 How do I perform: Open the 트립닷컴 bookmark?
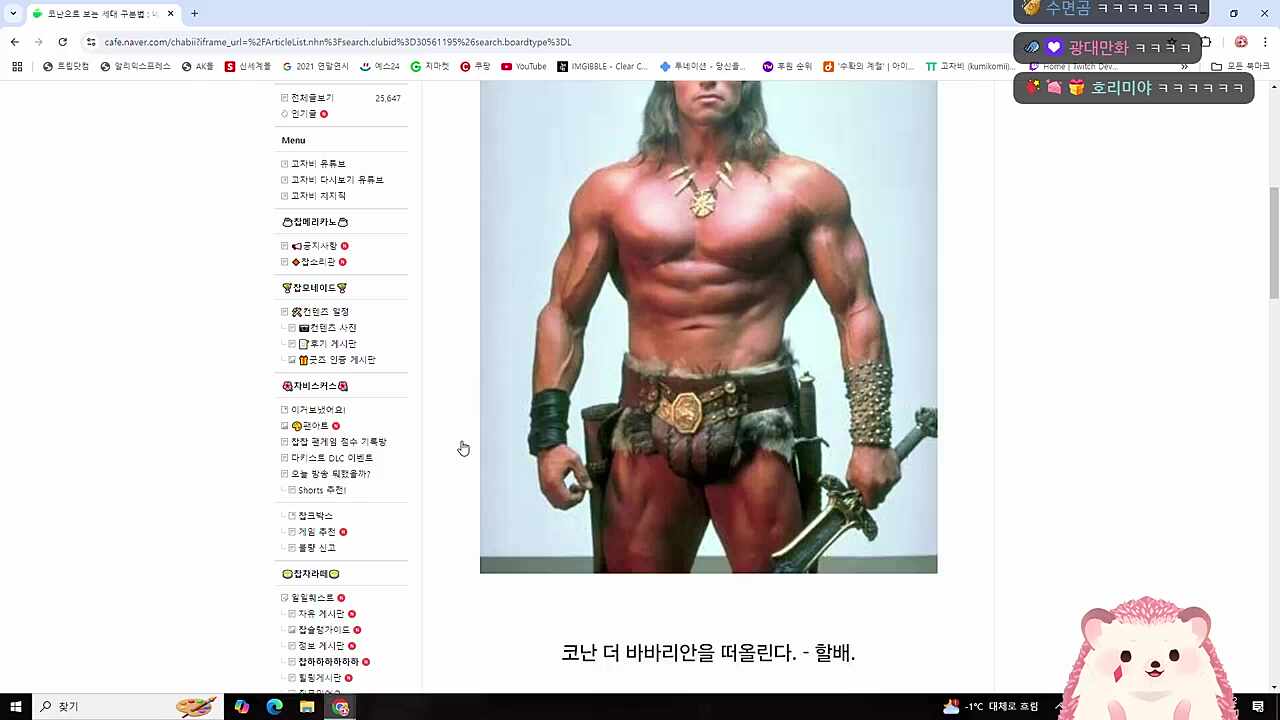66,67
